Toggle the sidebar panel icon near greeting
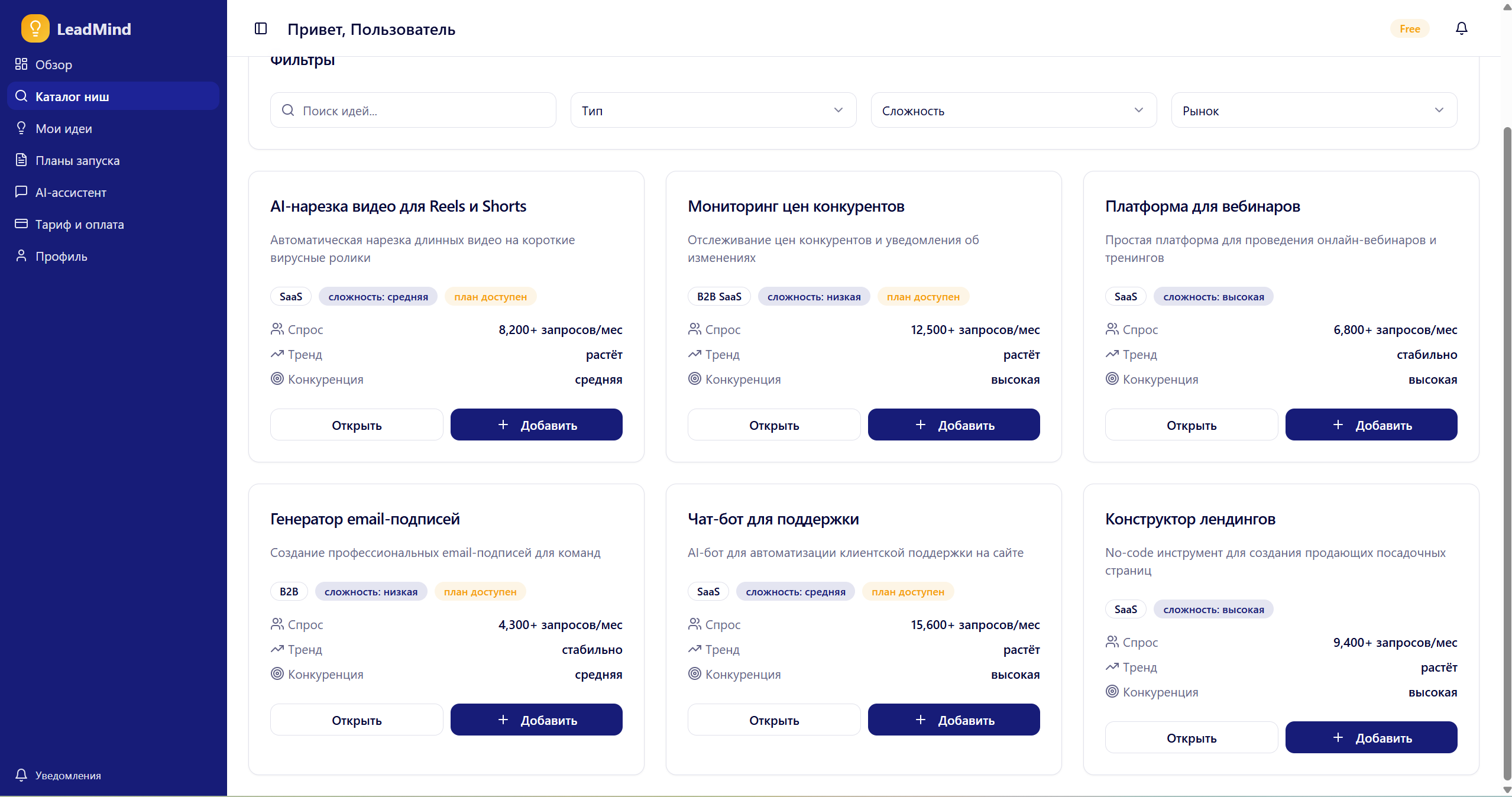1512x797 pixels. (x=260, y=28)
